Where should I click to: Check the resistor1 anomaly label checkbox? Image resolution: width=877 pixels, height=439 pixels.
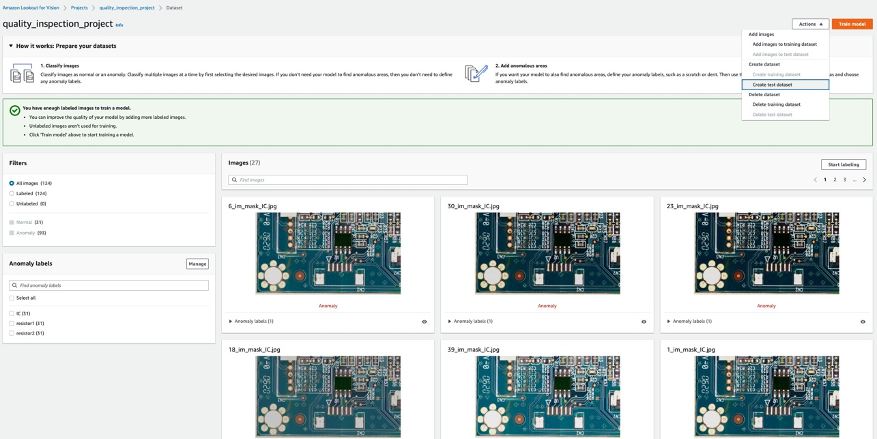(x=12, y=324)
